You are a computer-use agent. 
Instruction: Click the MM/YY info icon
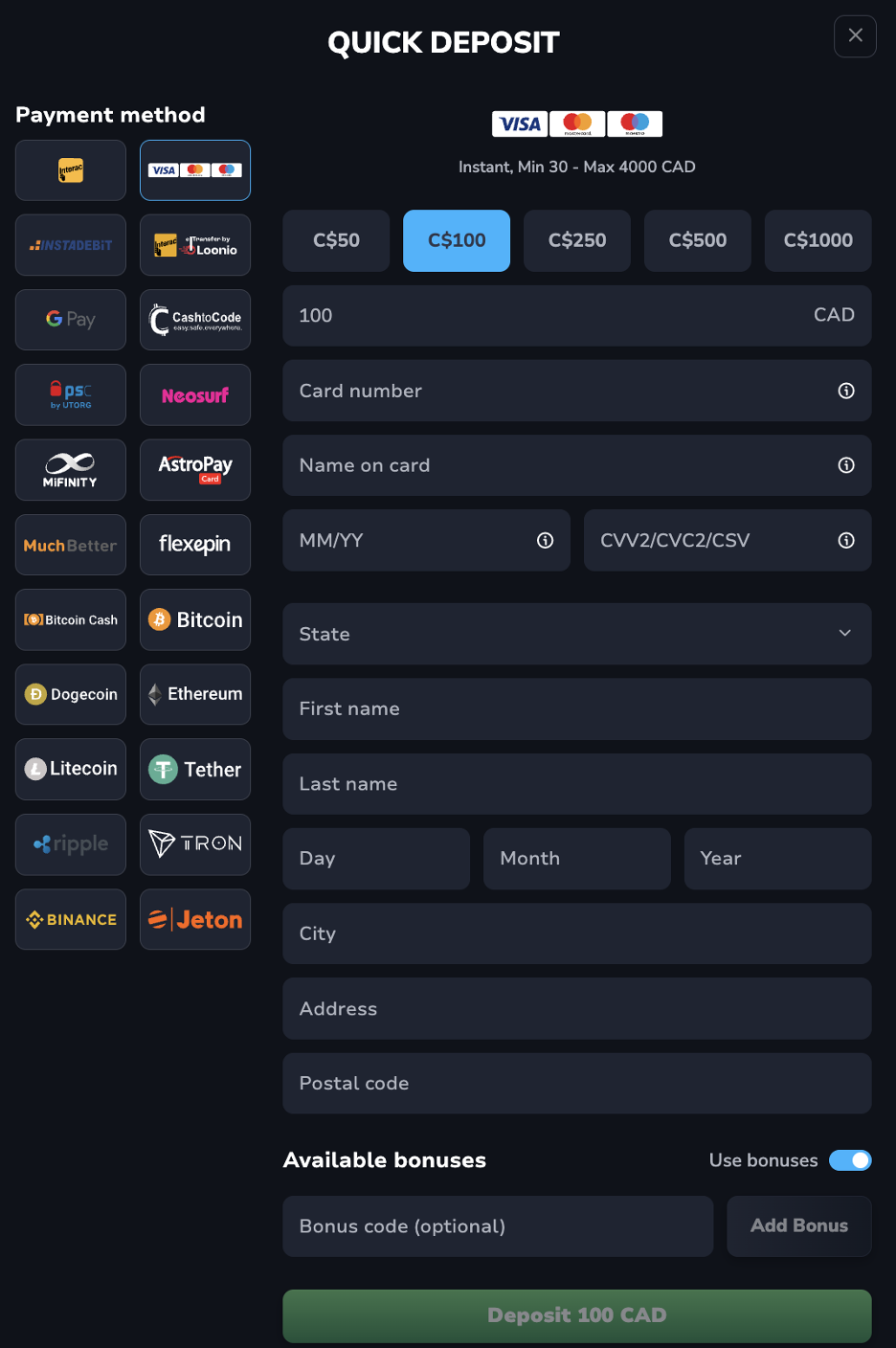546,540
